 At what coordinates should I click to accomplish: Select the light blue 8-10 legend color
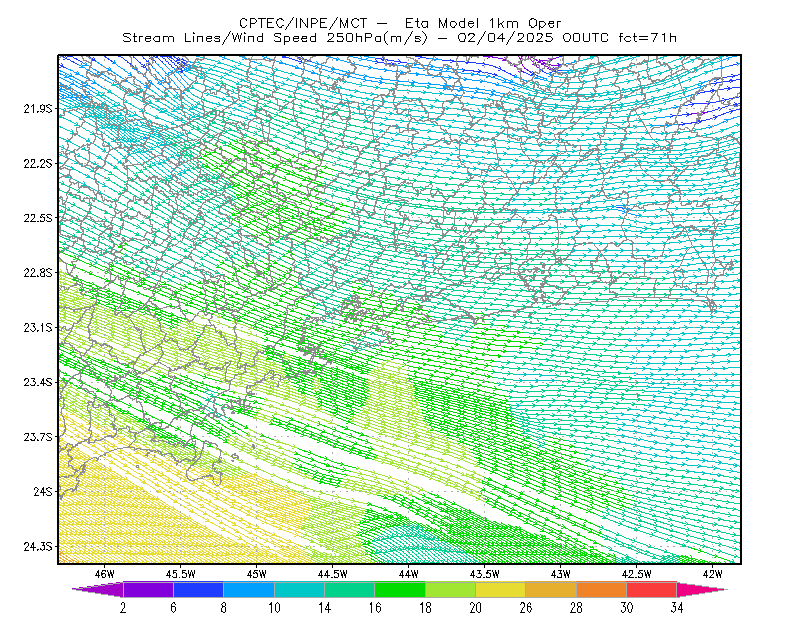pyautogui.click(x=249, y=589)
